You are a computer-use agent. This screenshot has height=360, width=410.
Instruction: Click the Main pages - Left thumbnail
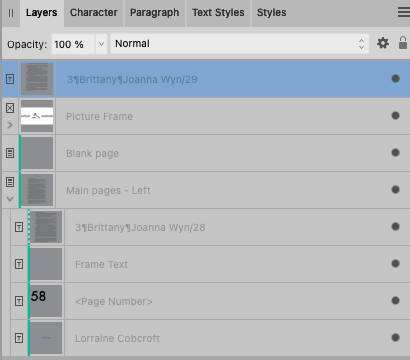[x=37, y=190]
